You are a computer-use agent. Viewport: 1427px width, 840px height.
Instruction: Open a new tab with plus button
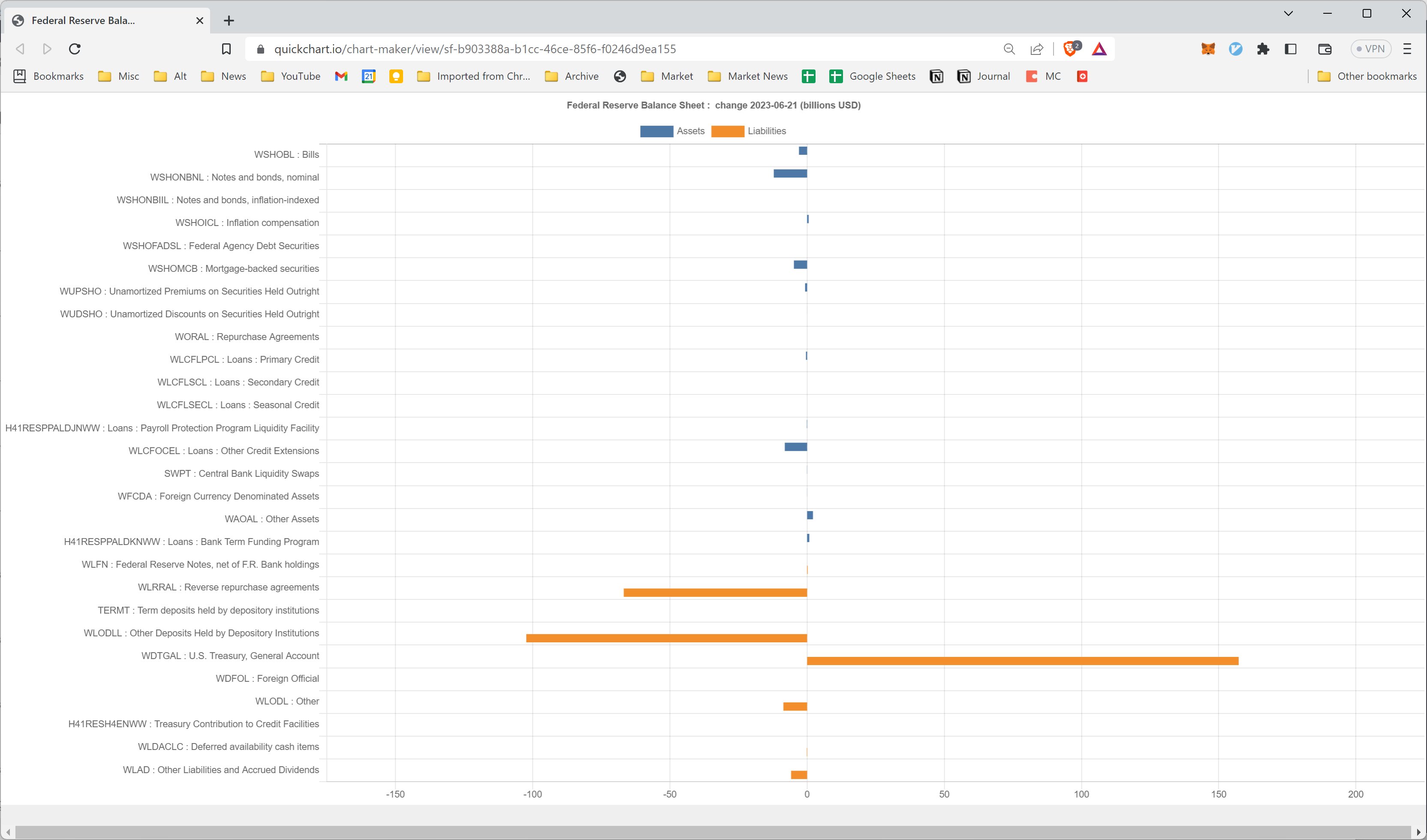[x=229, y=21]
